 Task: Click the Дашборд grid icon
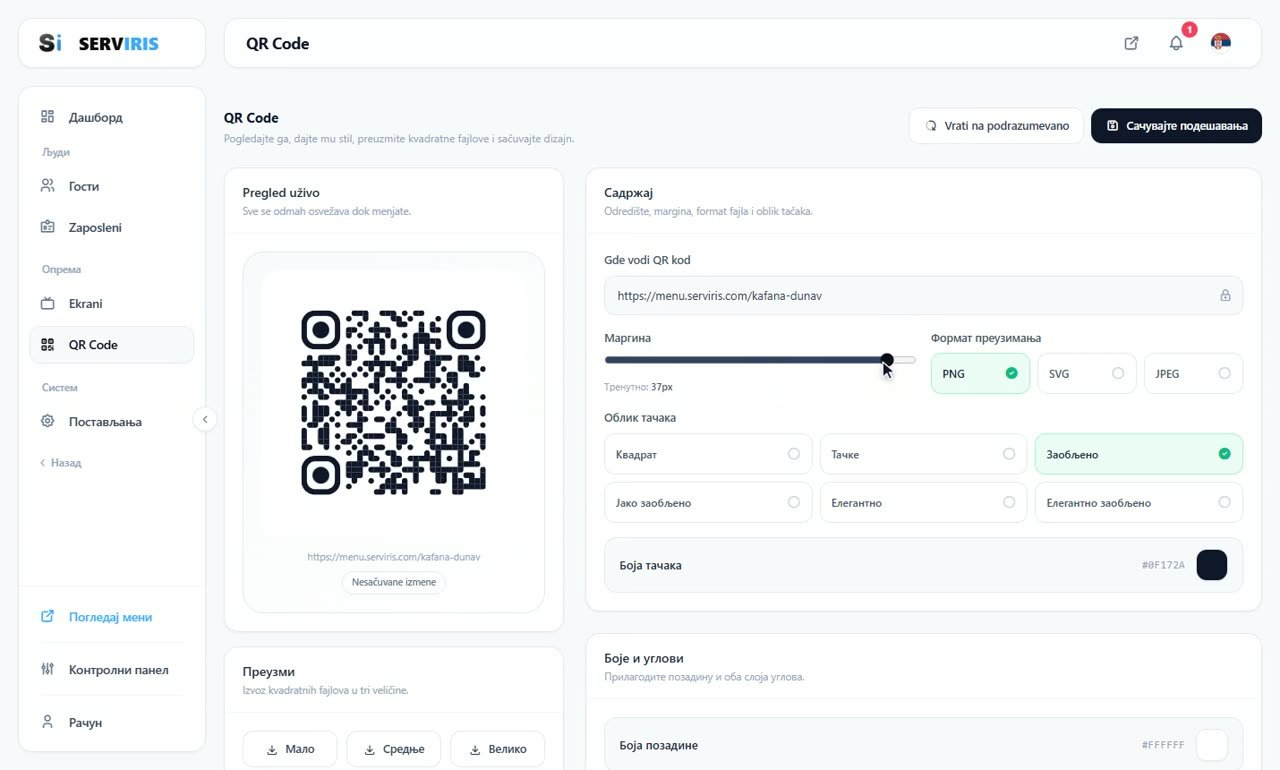[x=47, y=117]
